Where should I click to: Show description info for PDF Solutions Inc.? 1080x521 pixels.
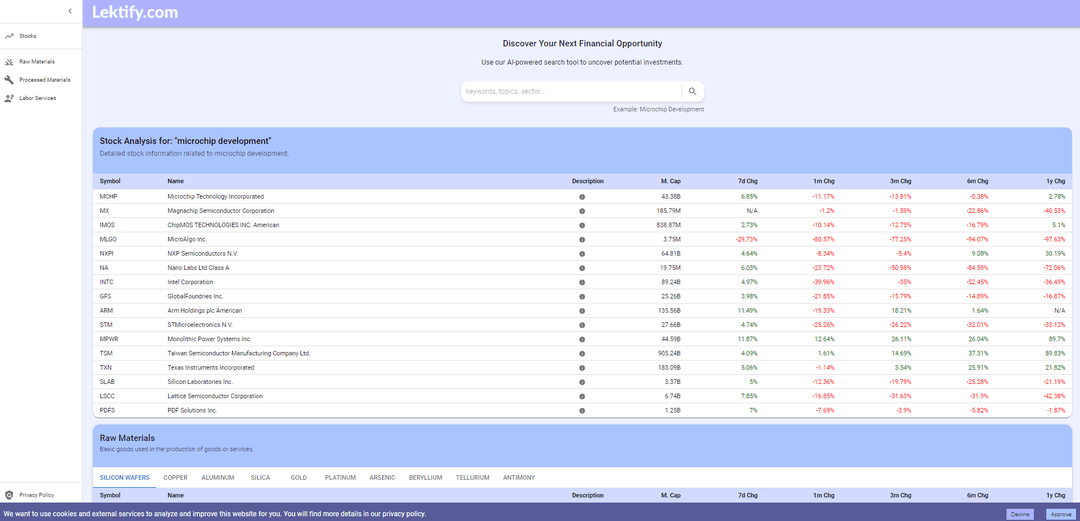point(582,410)
